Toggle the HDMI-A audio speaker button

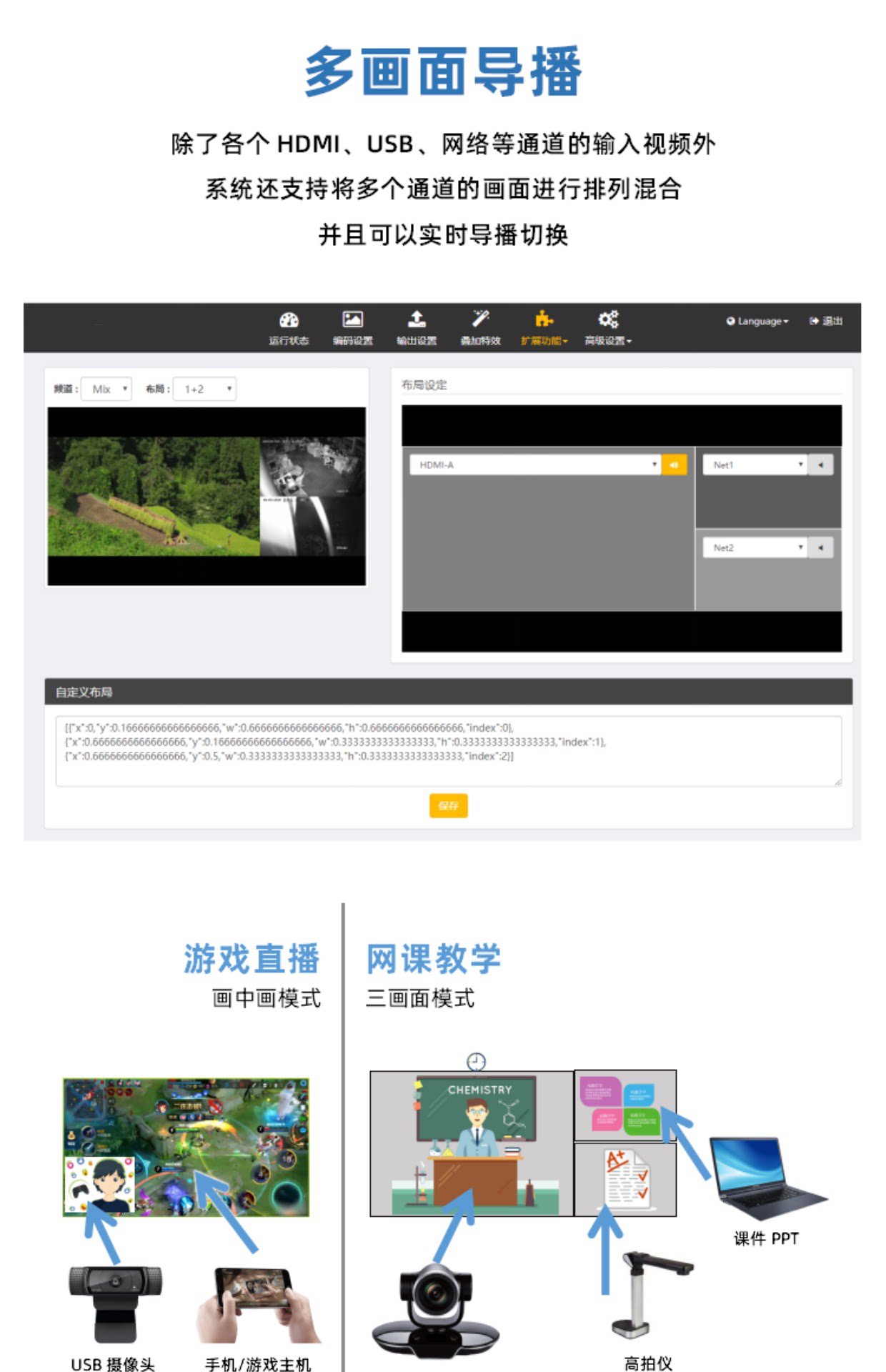click(x=674, y=464)
